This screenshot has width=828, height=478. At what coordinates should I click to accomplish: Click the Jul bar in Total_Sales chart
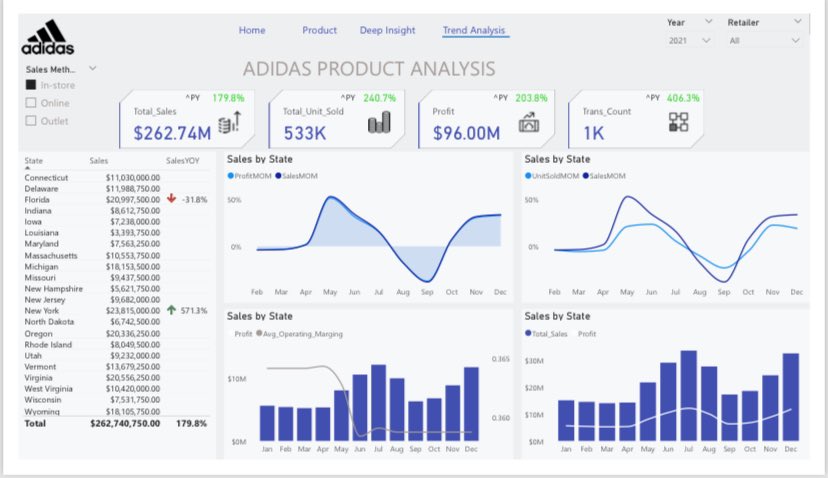(689, 396)
